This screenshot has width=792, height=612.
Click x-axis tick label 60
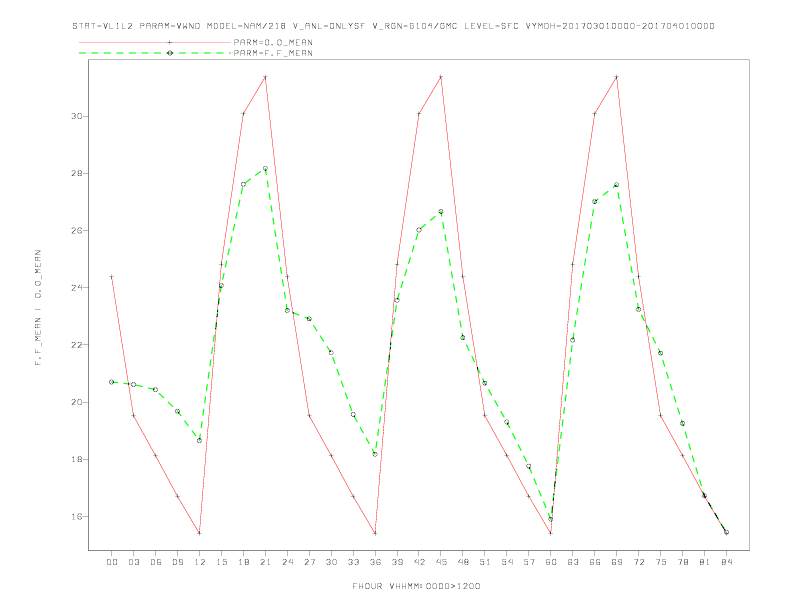551,562
